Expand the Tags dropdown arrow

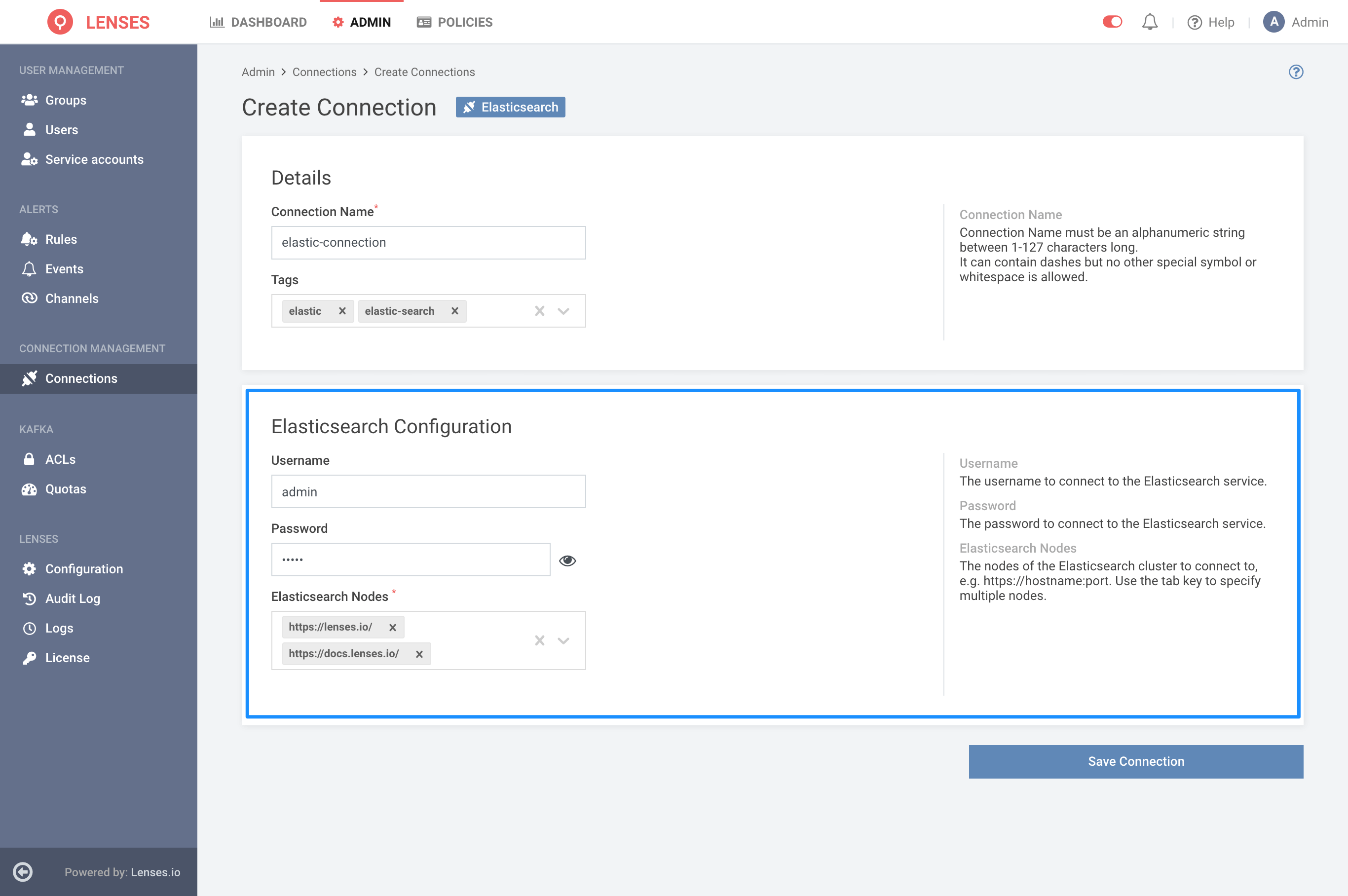point(563,311)
